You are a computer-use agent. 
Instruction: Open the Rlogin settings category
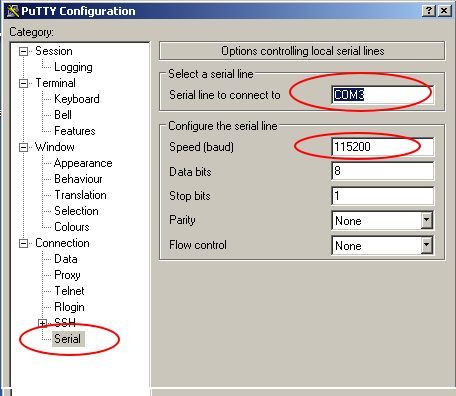(69, 307)
